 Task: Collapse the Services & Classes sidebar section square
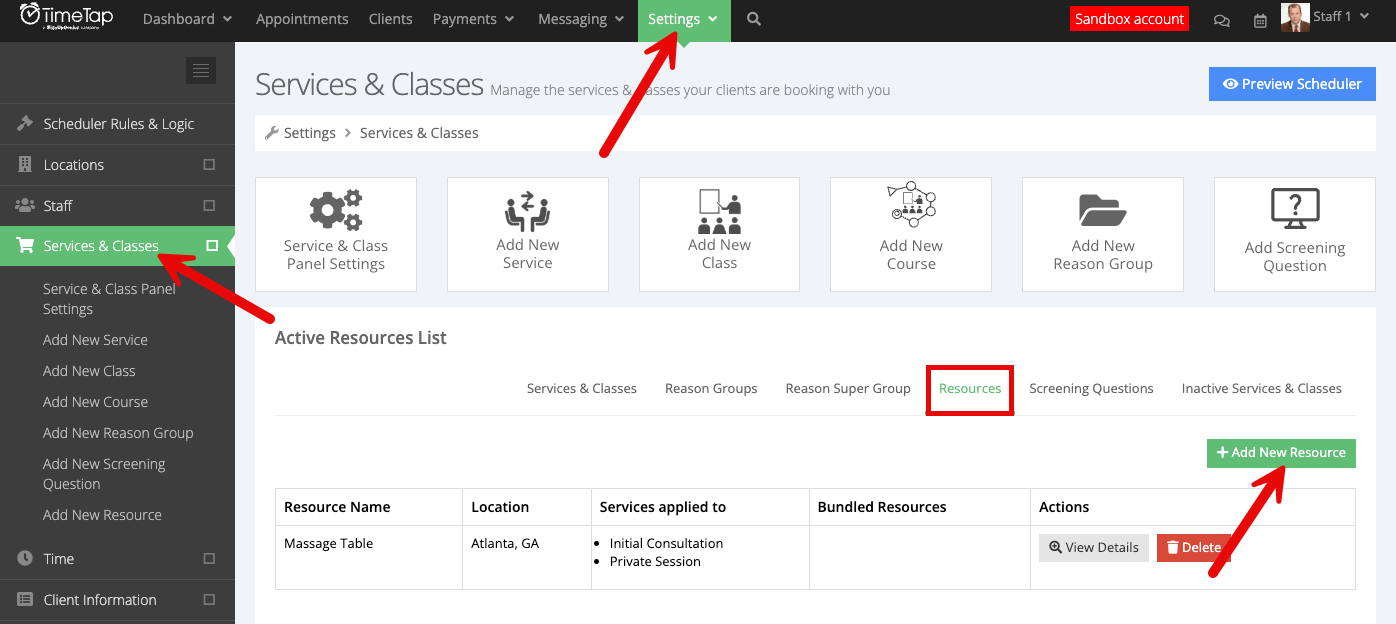point(212,245)
